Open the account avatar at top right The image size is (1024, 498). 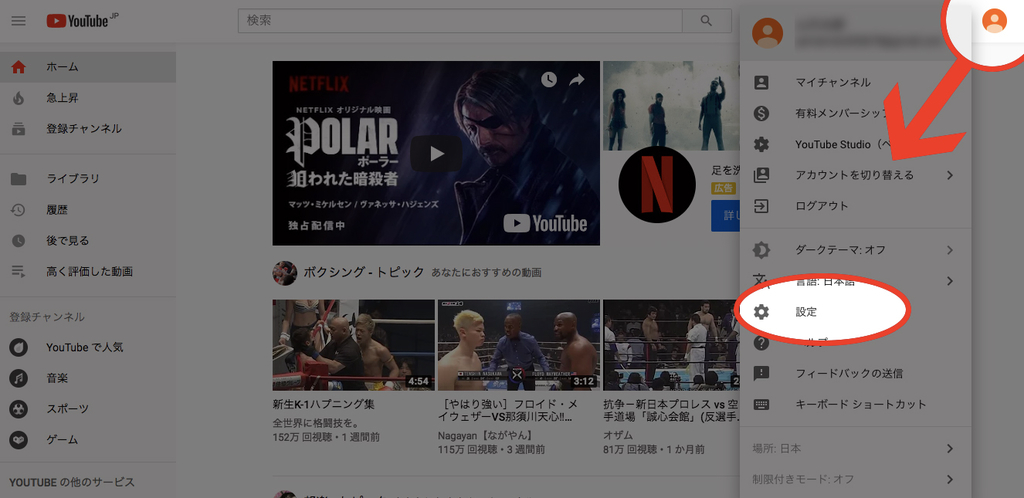[994, 21]
